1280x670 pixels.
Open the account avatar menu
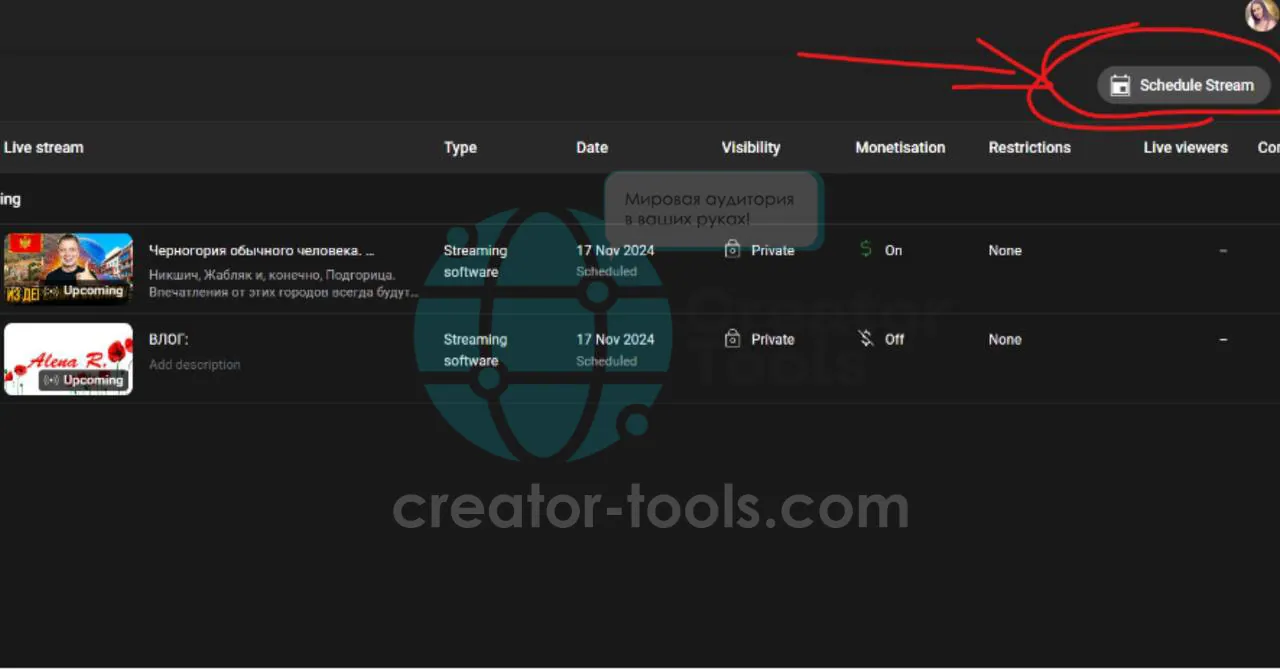click(x=1262, y=15)
